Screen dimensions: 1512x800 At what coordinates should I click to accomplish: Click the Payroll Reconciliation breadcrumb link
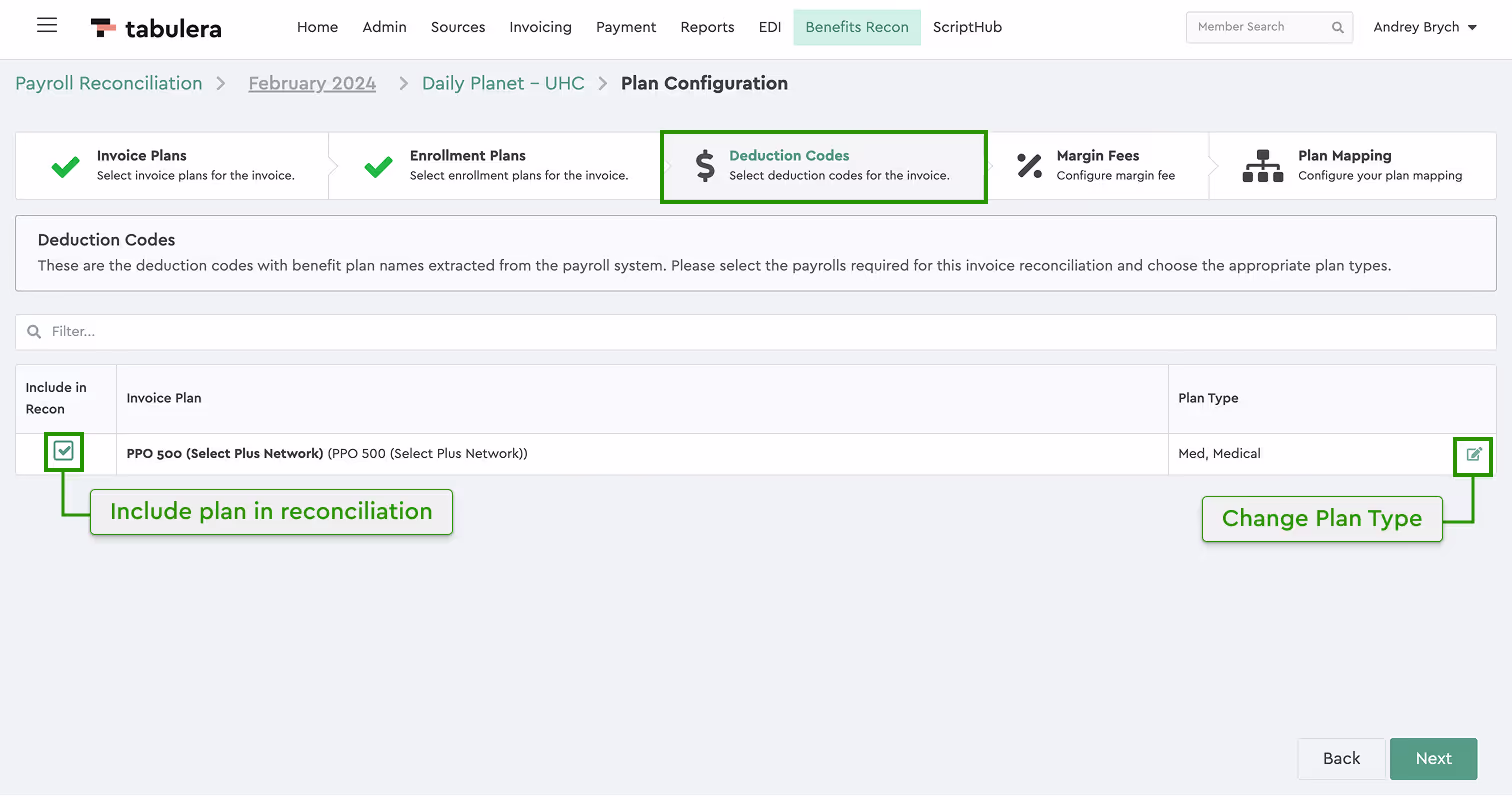coord(109,83)
